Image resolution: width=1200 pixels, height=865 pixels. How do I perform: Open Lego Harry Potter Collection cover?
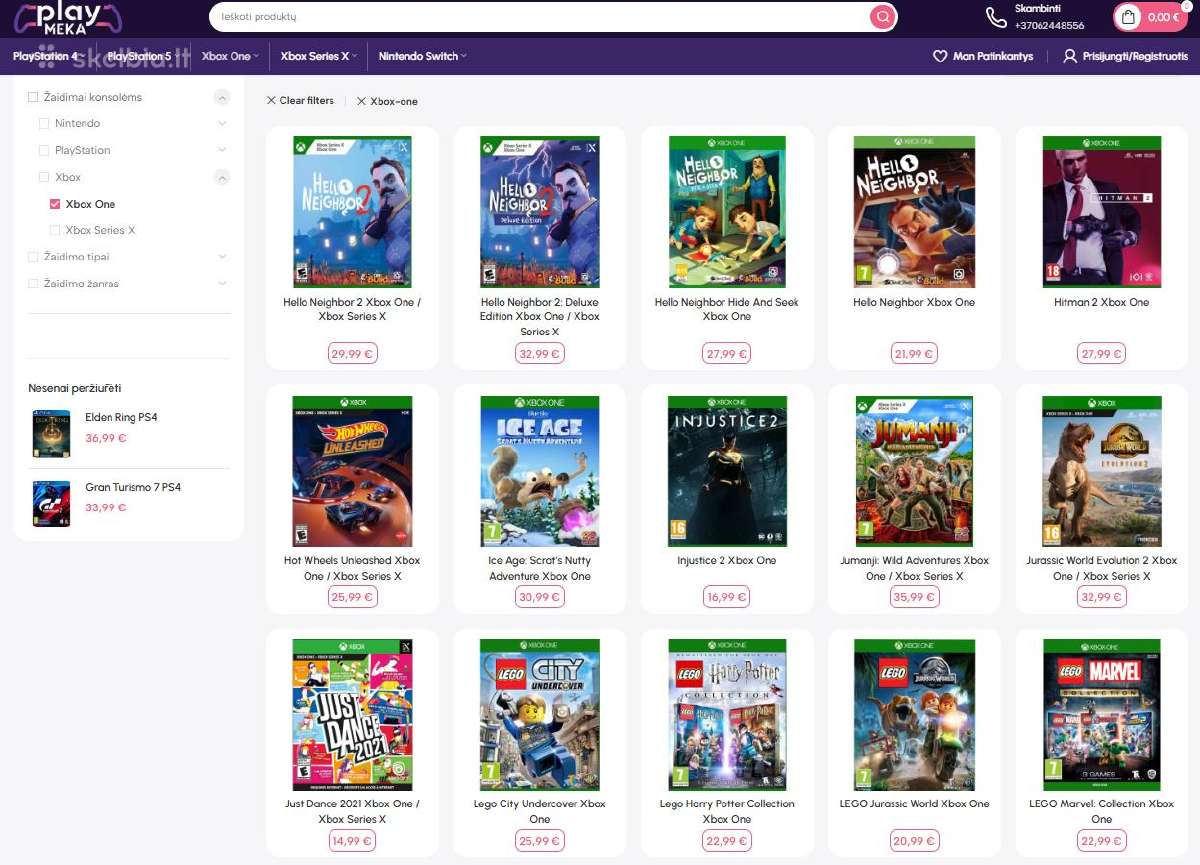coord(727,715)
